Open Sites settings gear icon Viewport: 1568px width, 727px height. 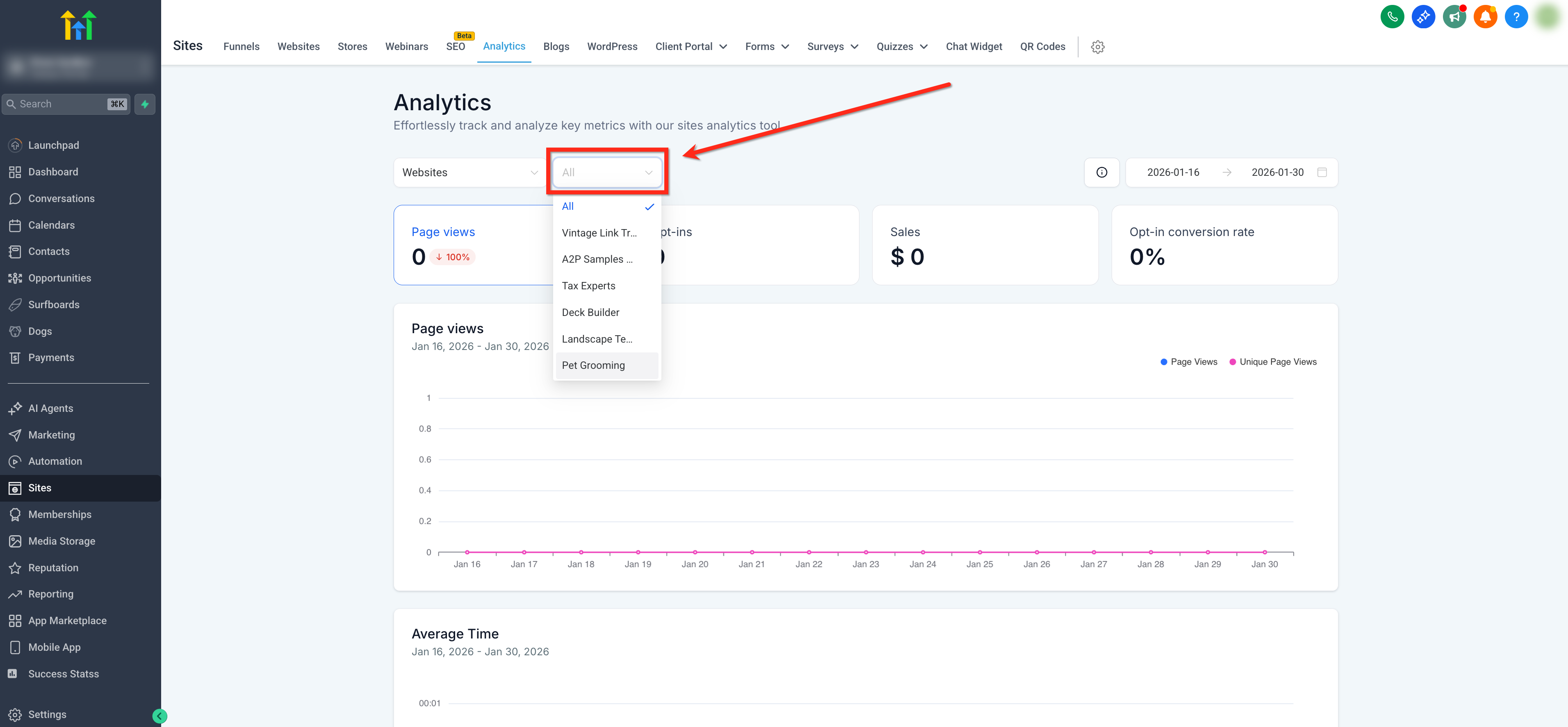pyautogui.click(x=1098, y=47)
